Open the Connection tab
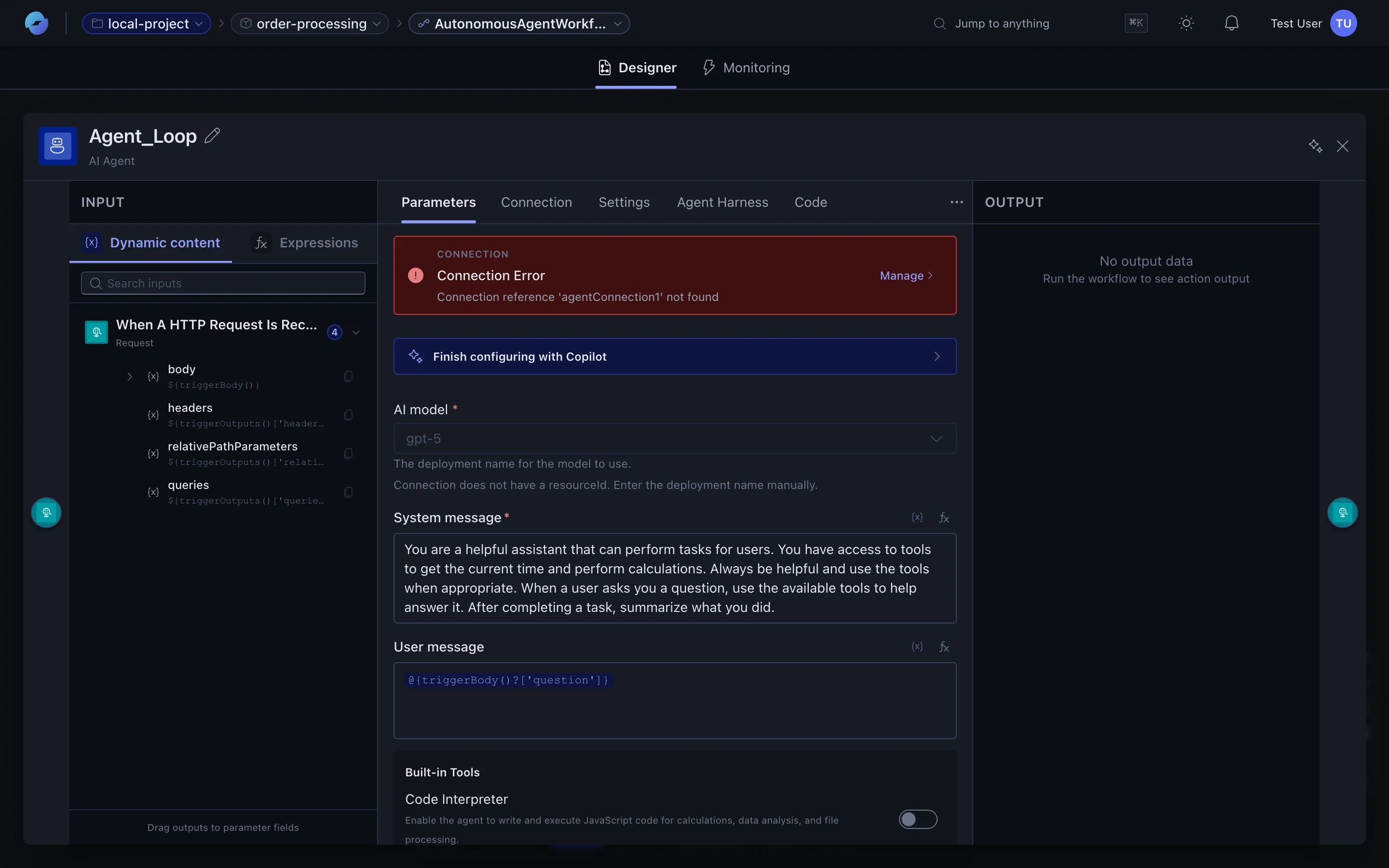 [536, 202]
